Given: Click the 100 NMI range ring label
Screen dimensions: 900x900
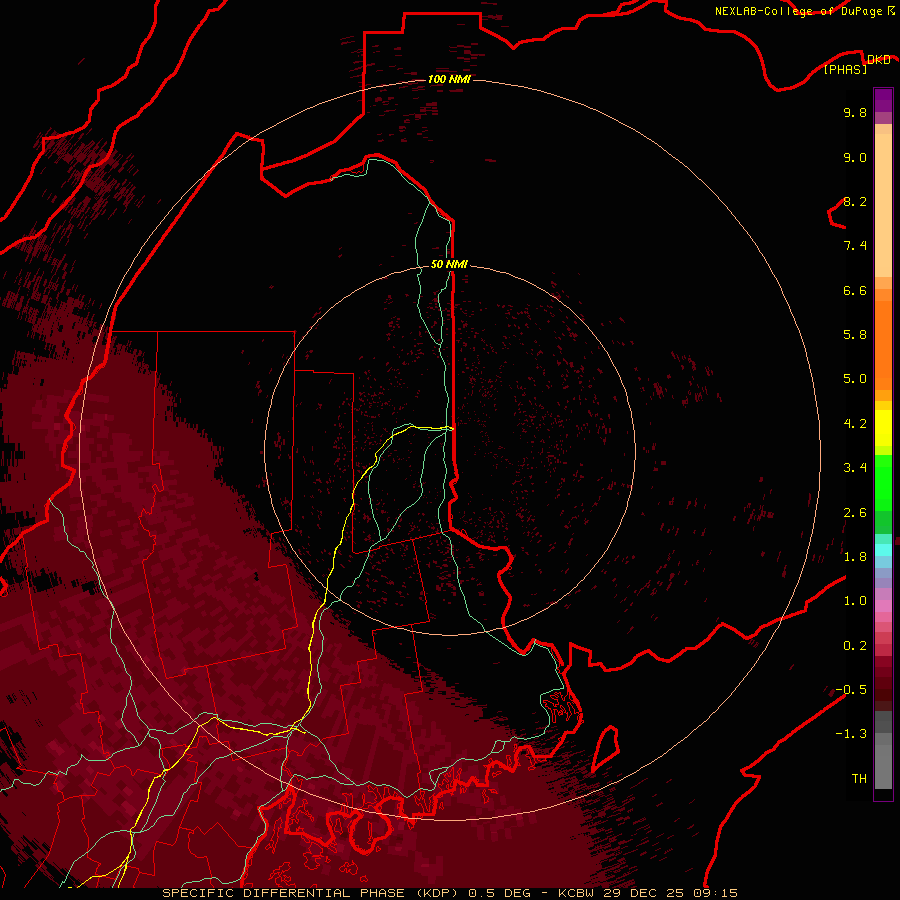Looking at the screenshot, I should [x=449, y=79].
